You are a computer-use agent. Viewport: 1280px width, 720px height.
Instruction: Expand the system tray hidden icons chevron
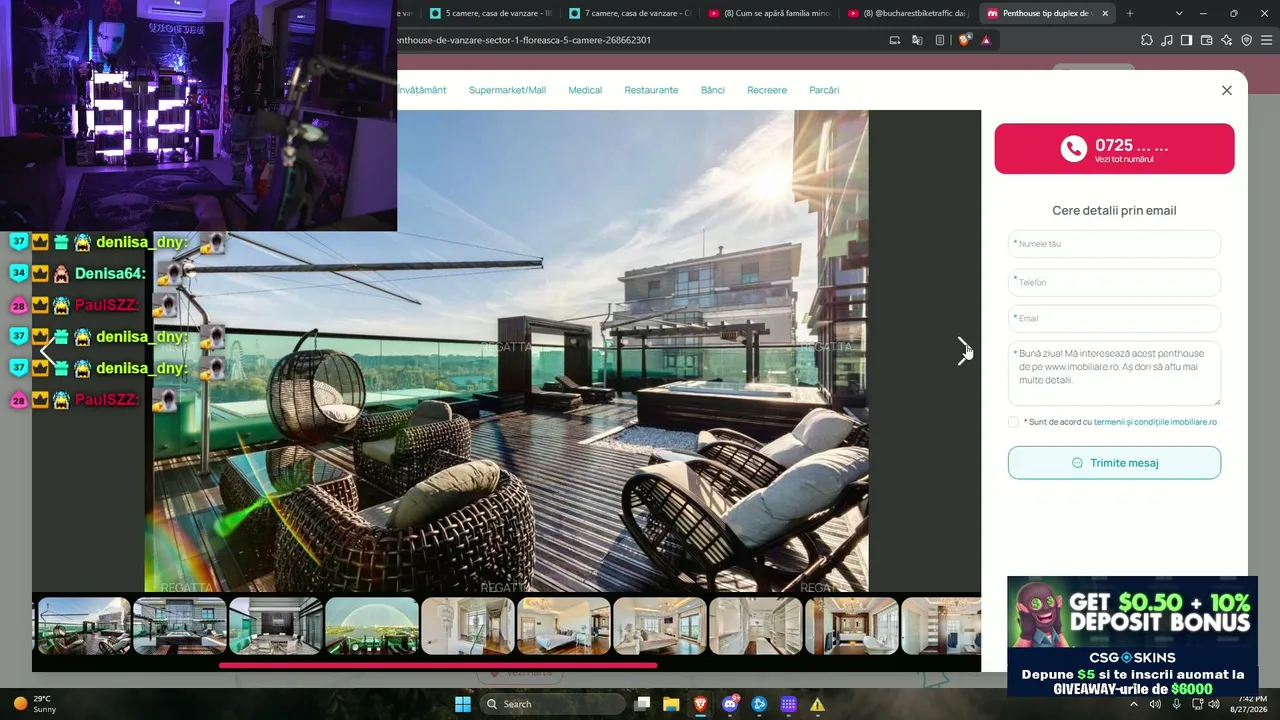pos(1134,704)
